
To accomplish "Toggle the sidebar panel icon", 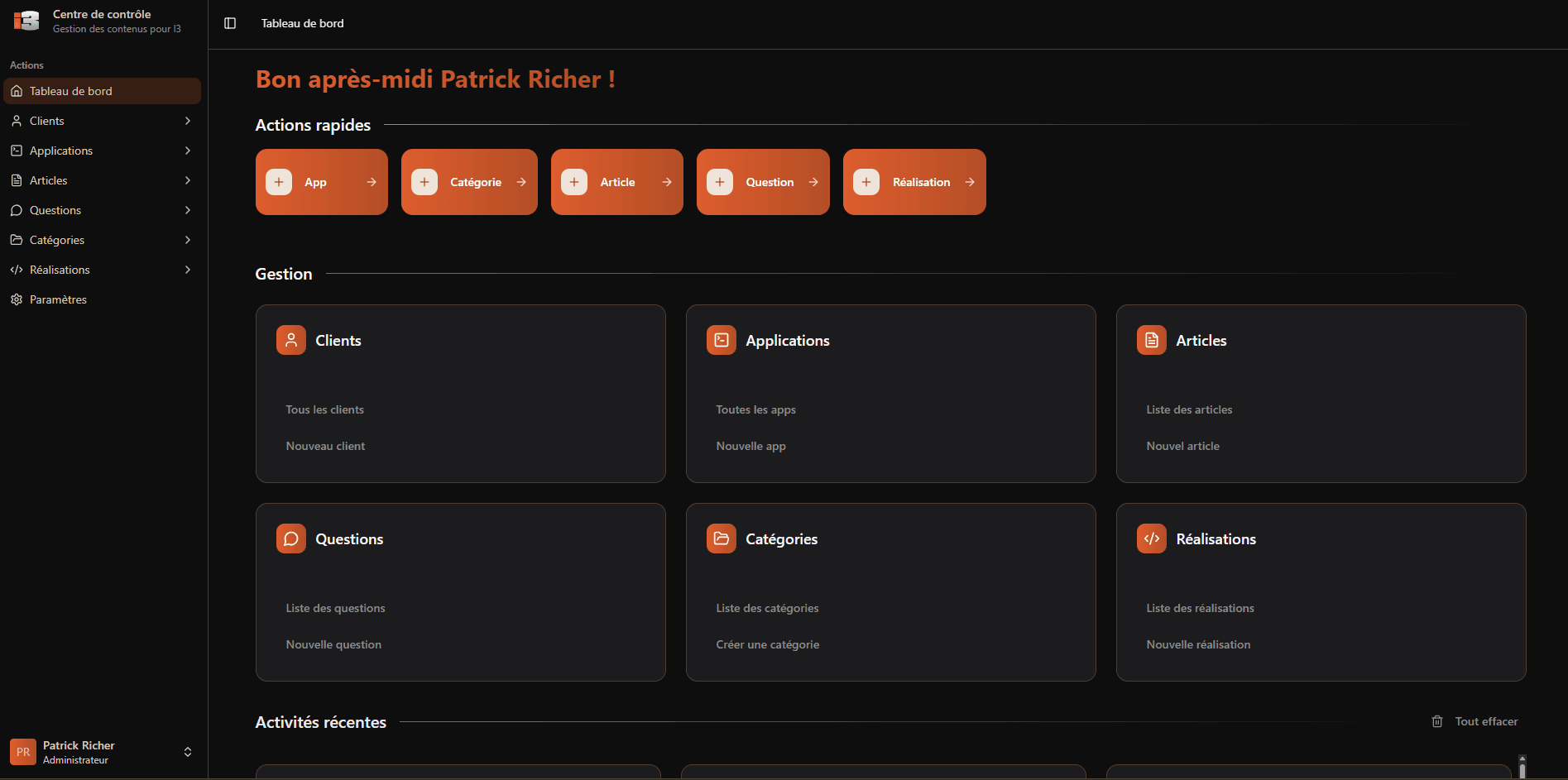I will [x=230, y=23].
